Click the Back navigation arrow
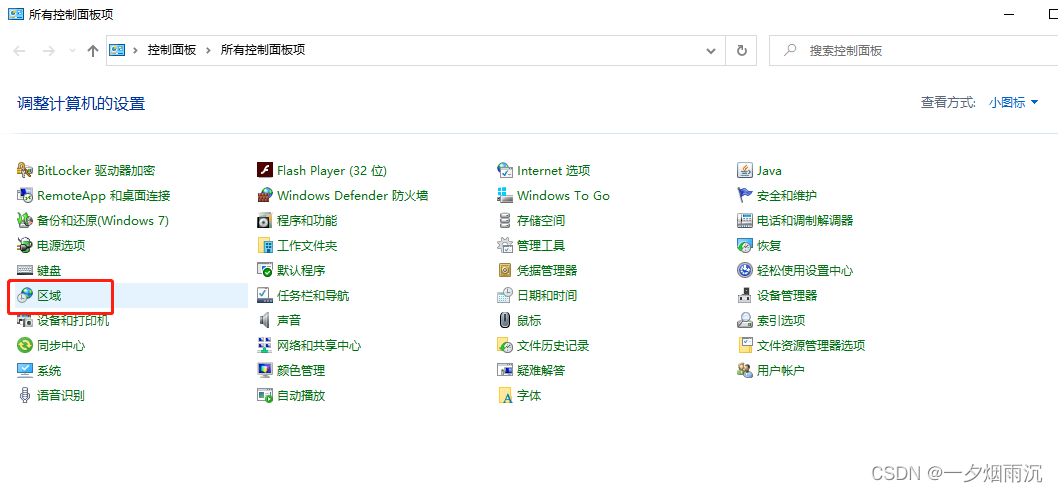This screenshot has height=492, width=1058. coord(20,51)
